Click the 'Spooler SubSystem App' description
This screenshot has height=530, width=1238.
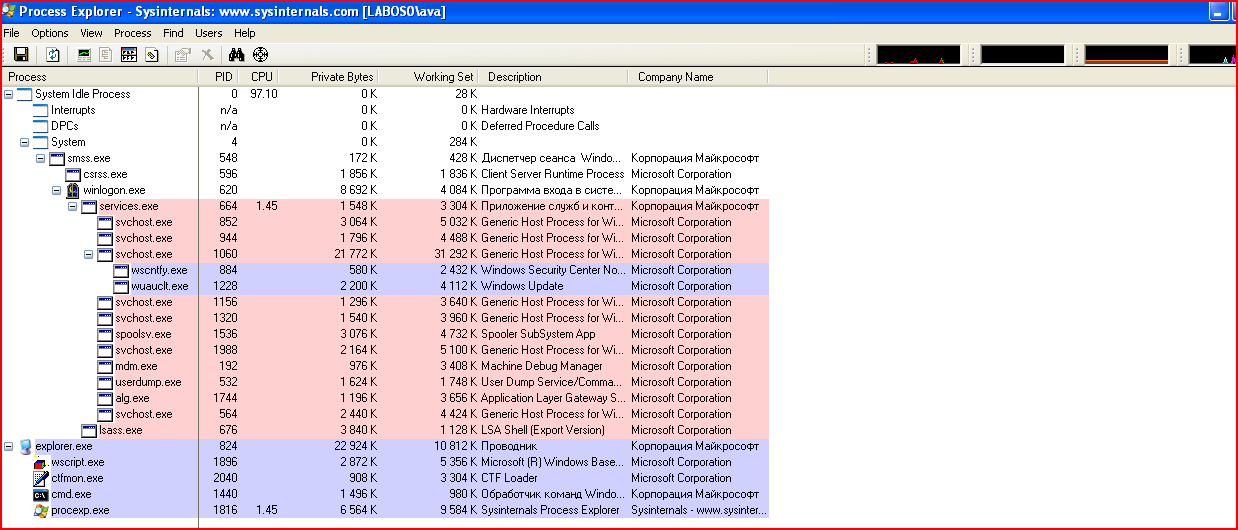(538, 334)
